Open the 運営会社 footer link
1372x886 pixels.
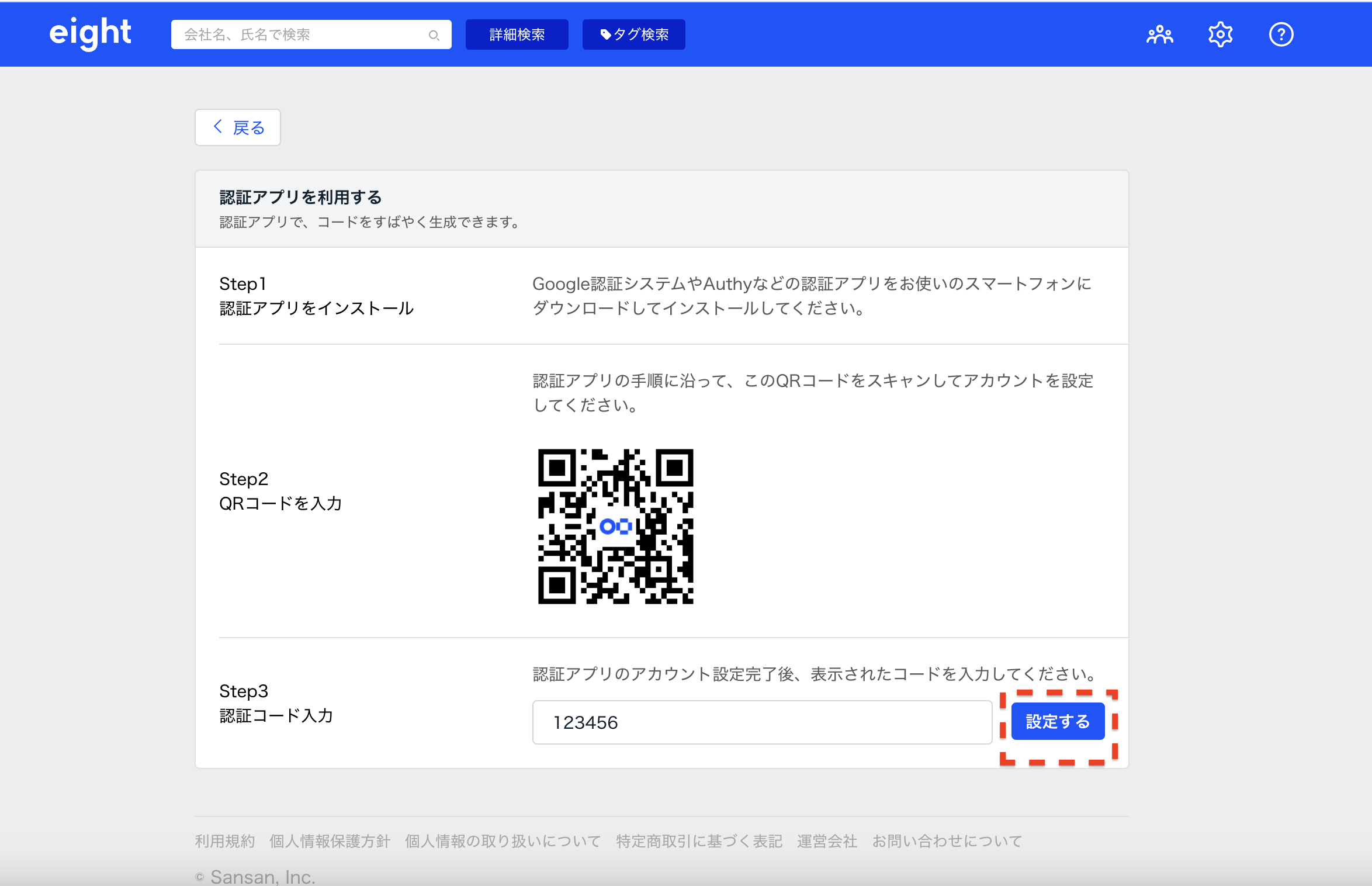pyautogui.click(x=827, y=841)
